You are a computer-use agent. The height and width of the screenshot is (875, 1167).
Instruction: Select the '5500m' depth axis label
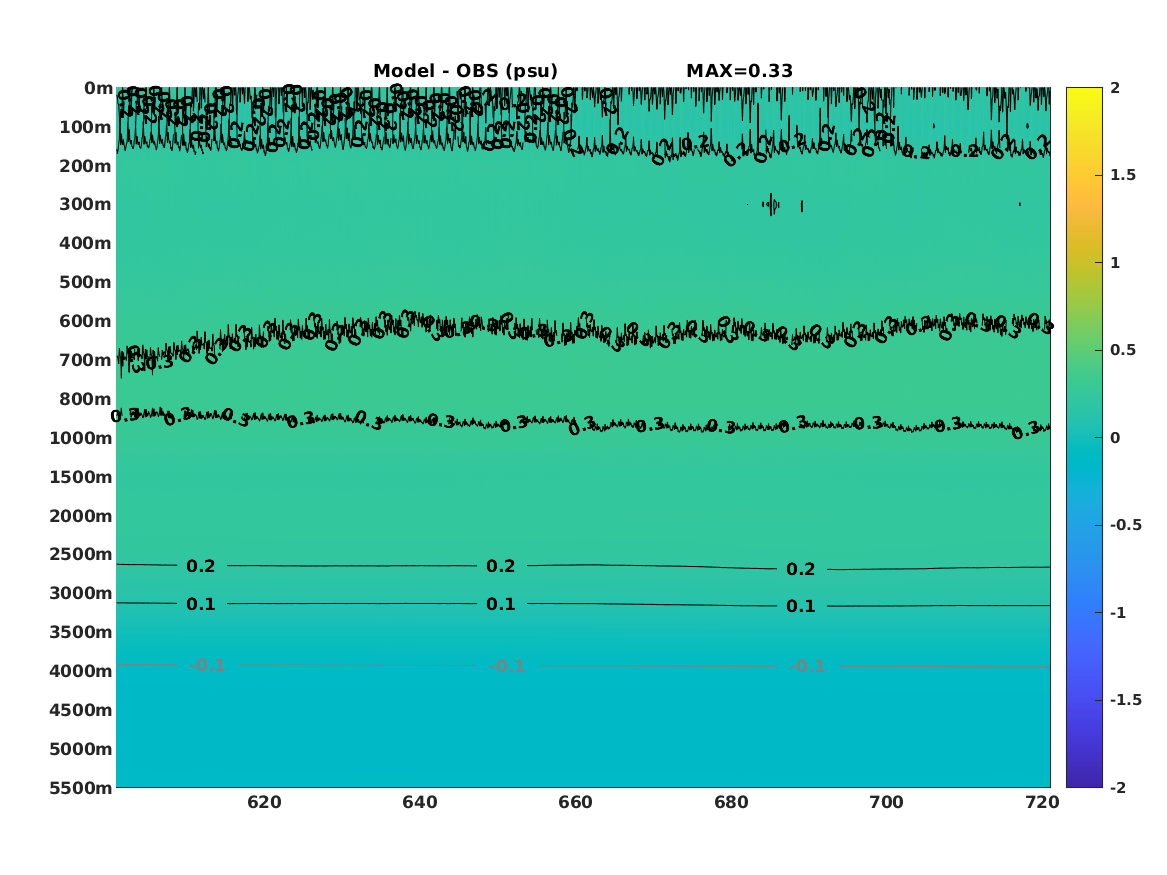80,788
